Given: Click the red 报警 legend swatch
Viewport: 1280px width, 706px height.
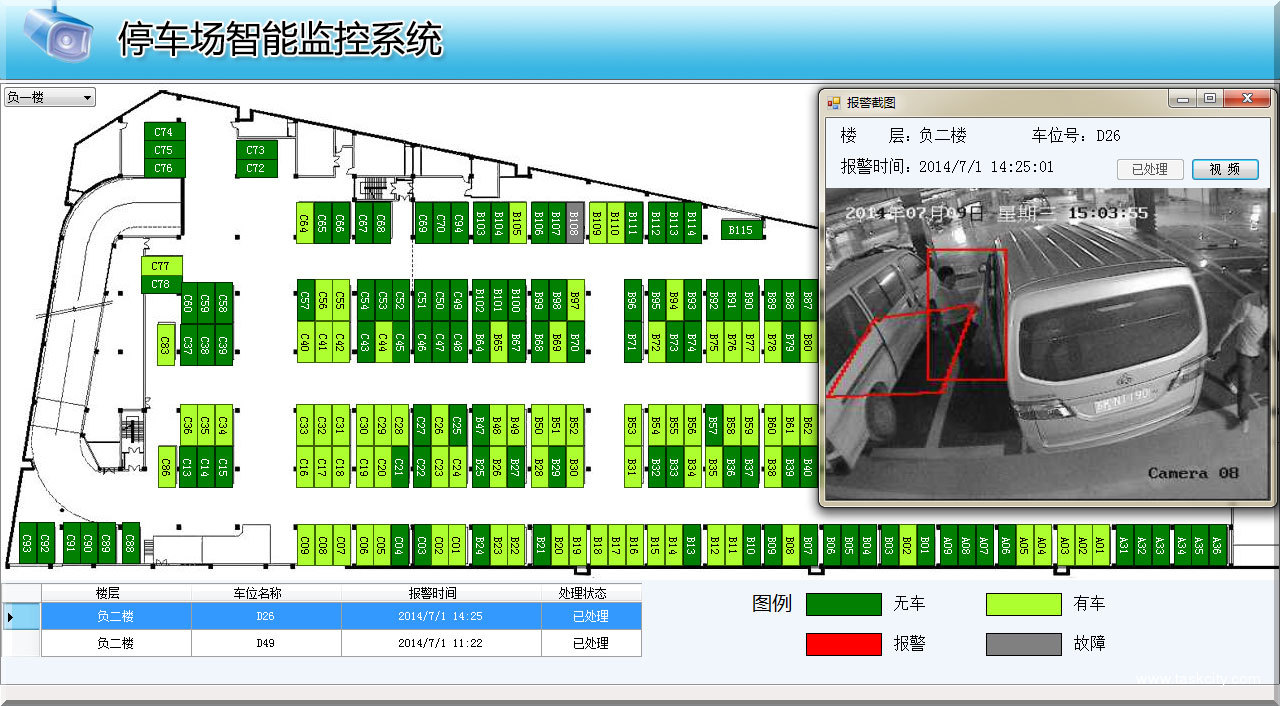Looking at the screenshot, I should click(843, 644).
